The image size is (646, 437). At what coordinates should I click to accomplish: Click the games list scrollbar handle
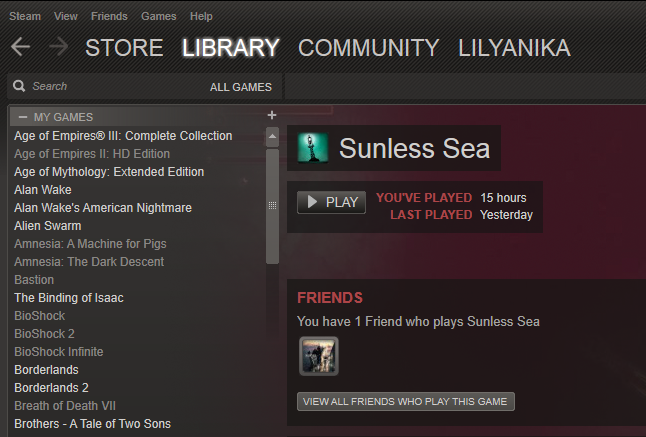(x=272, y=206)
